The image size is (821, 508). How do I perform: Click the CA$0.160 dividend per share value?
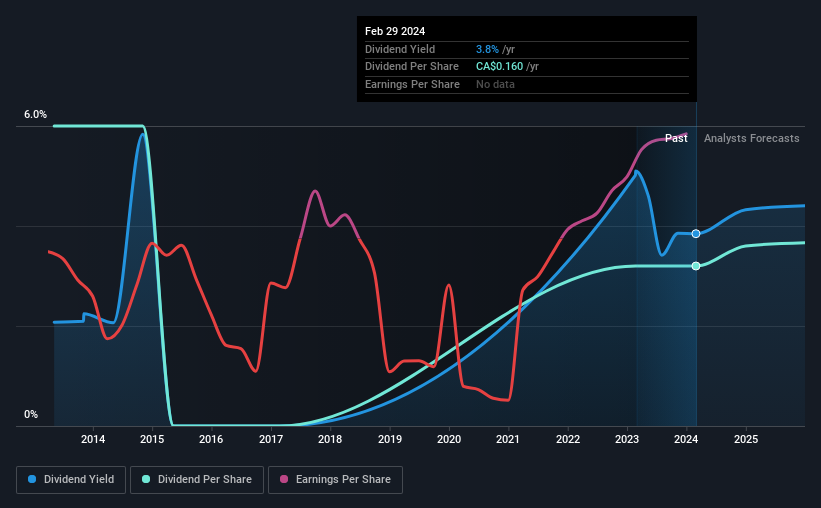[499, 67]
